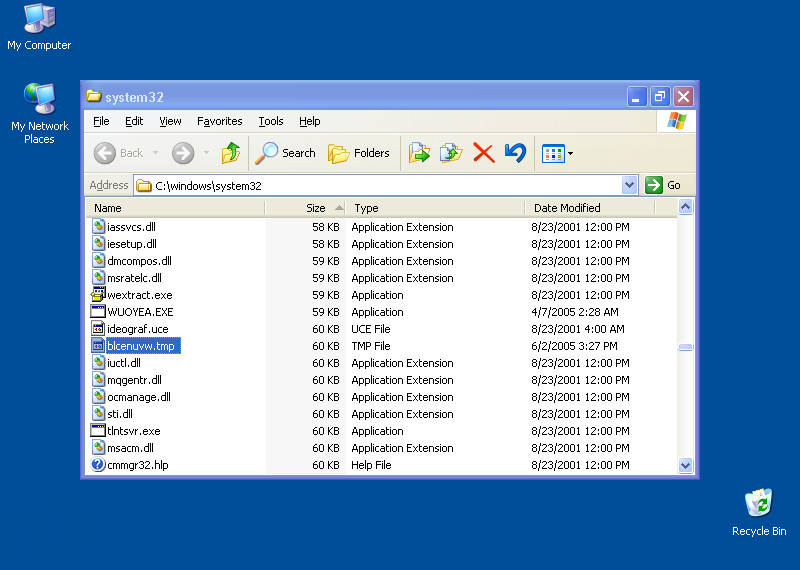Open the Help menu
This screenshot has height=570, width=800.
(310, 121)
